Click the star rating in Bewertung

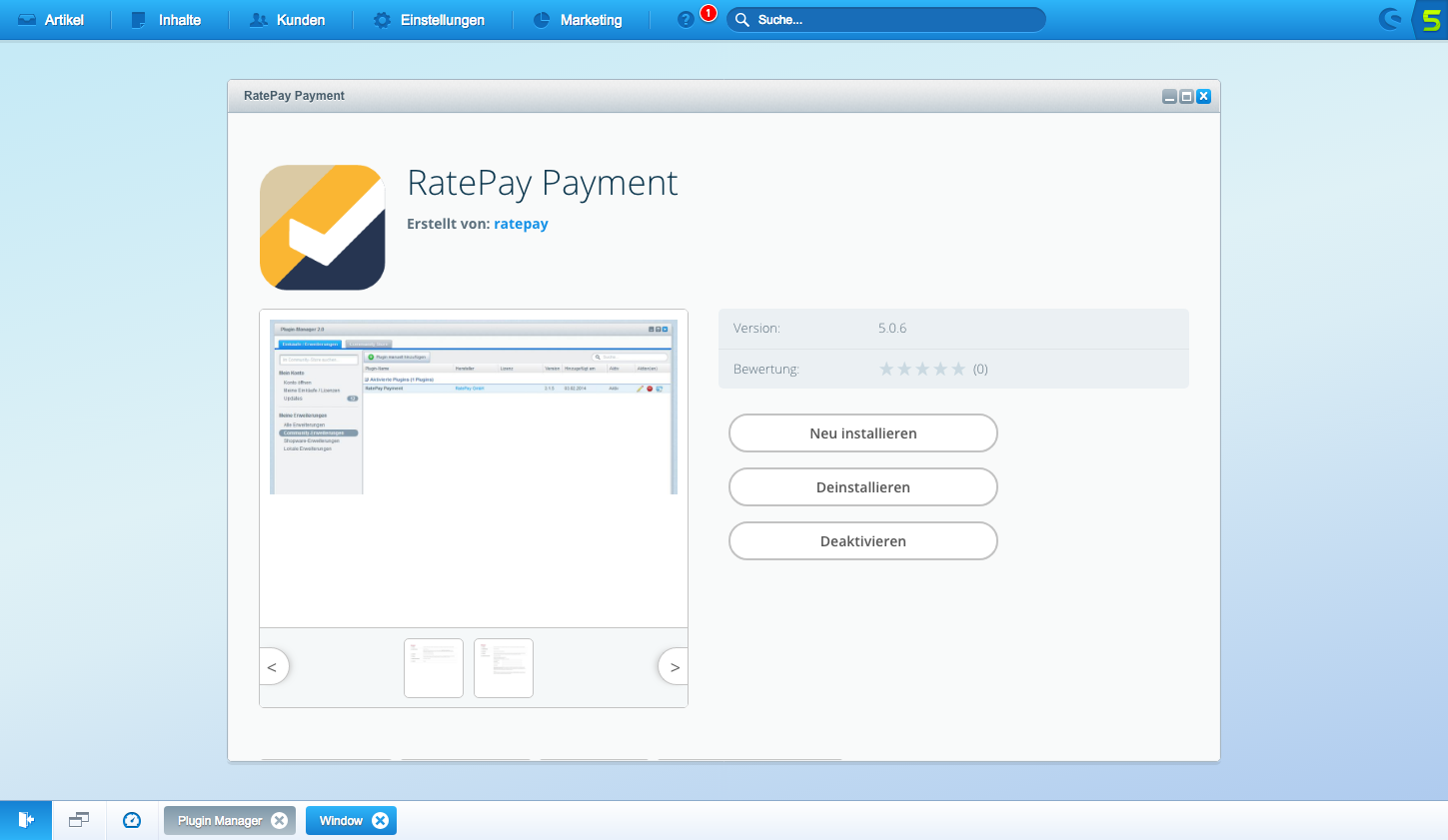tap(922, 369)
